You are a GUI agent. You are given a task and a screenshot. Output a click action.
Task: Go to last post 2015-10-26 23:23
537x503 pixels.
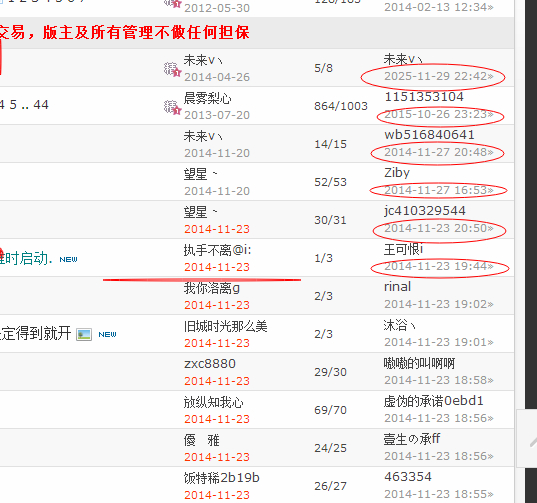[439, 114]
